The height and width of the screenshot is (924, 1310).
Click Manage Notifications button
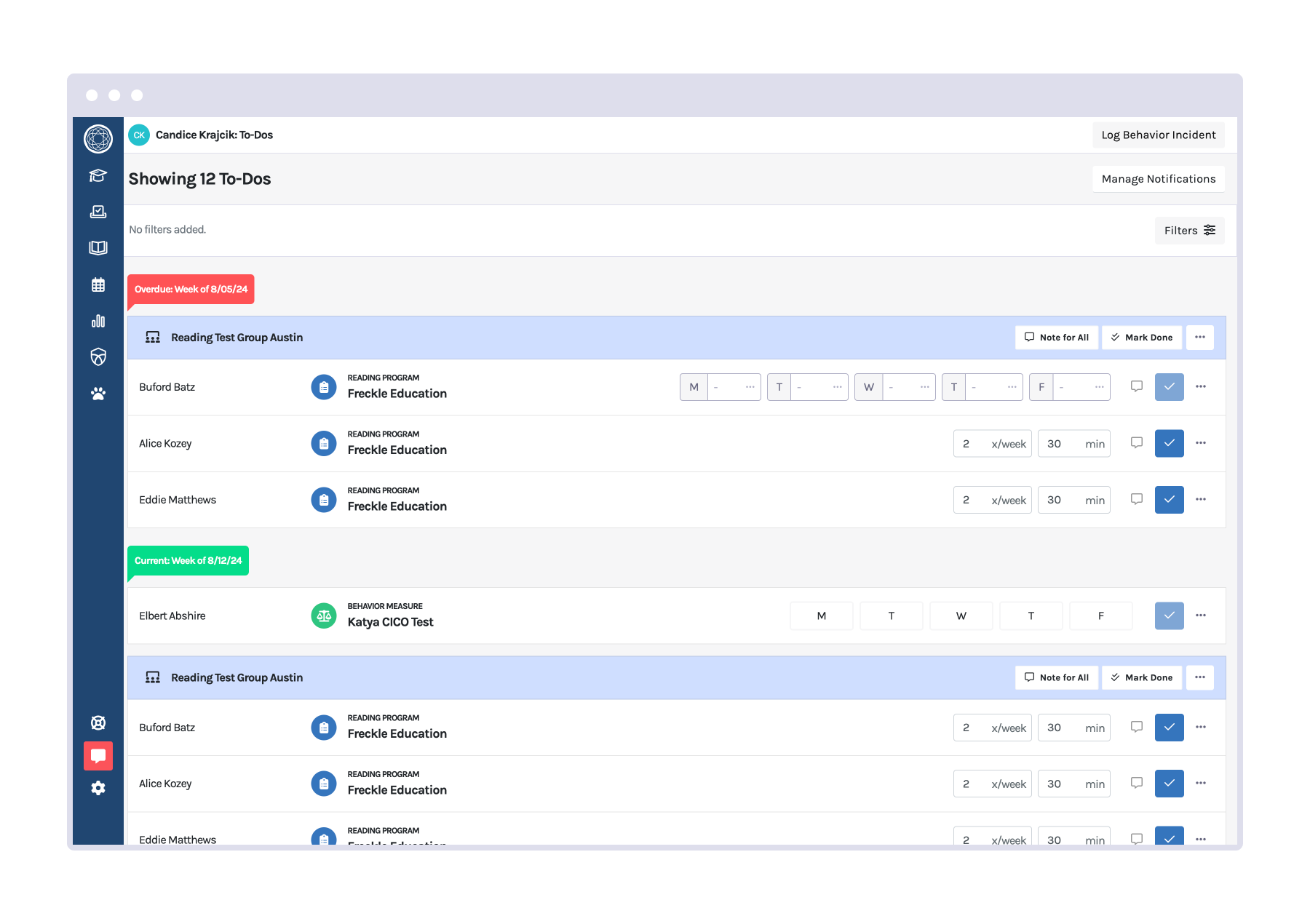(x=1159, y=179)
